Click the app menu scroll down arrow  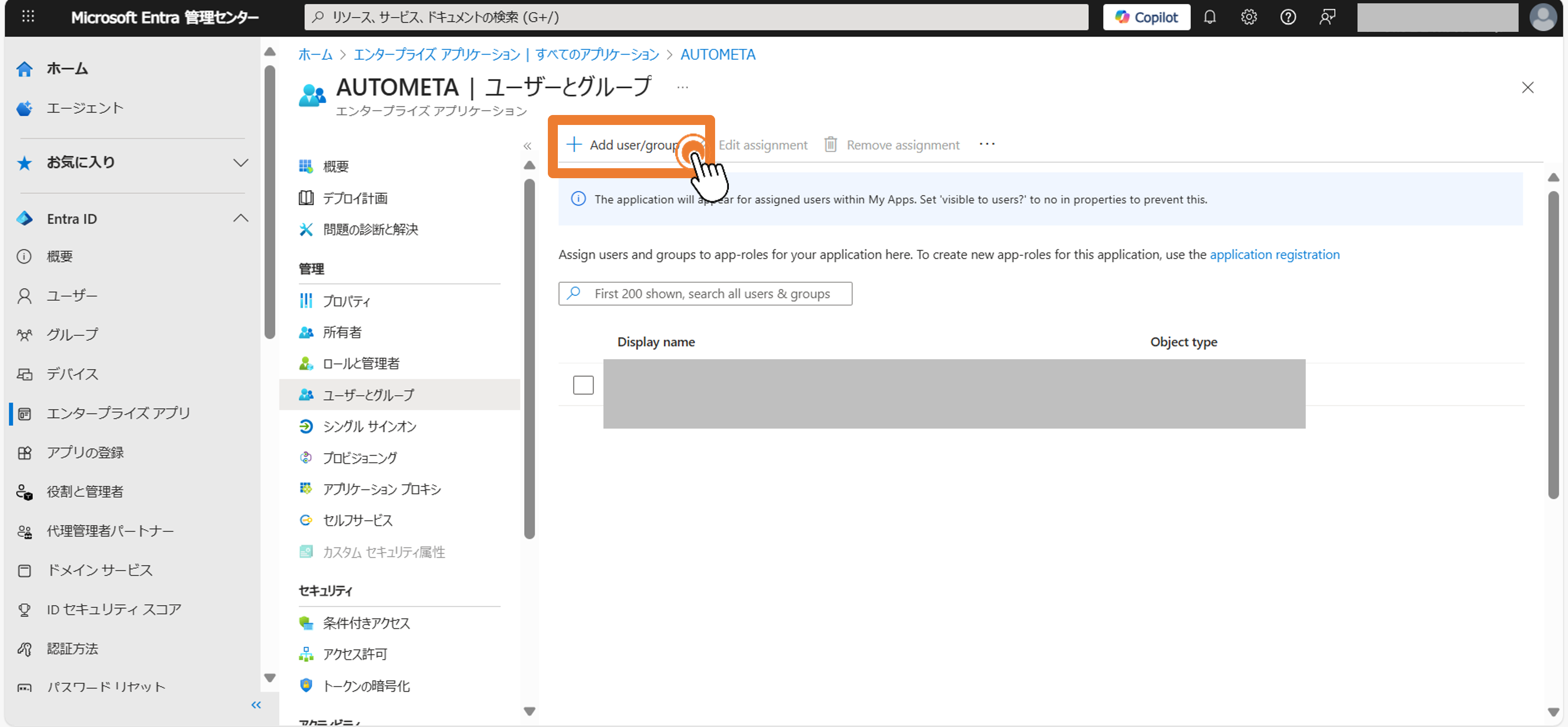[x=529, y=711]
